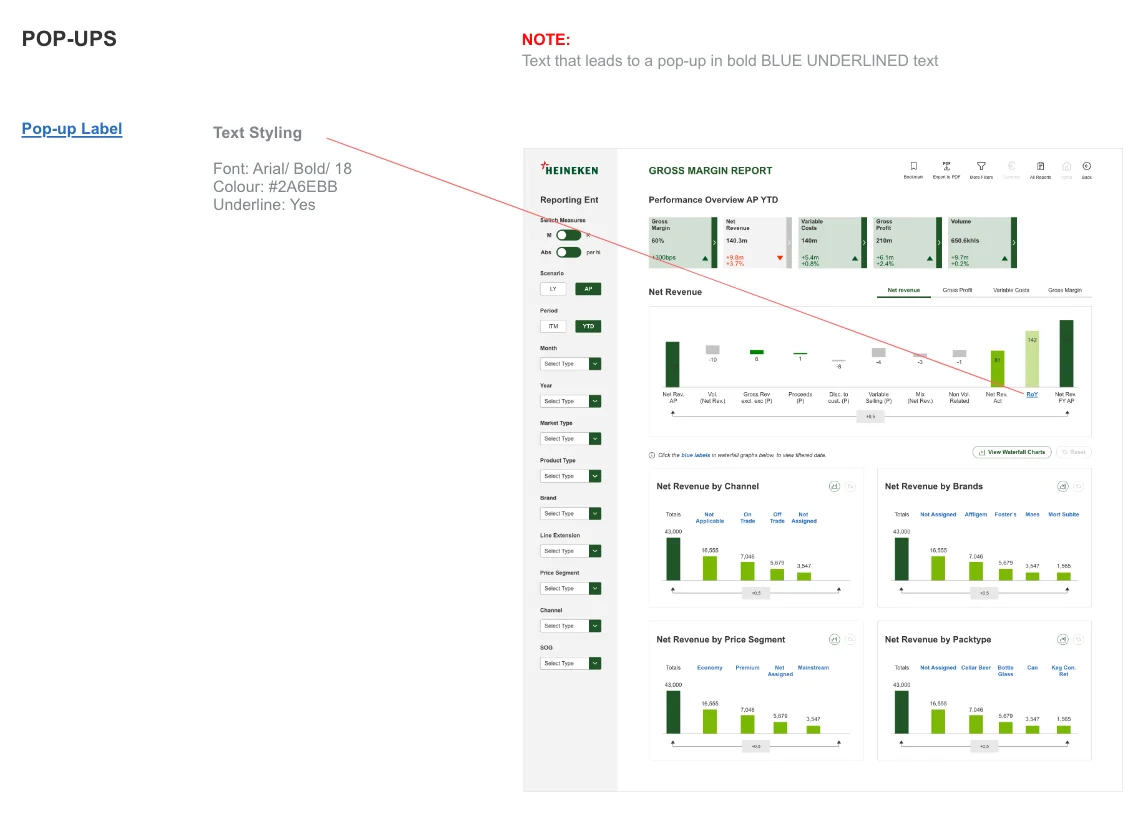Click reset icon on Net Revenue by Brands card
Viewport: 1148px width, 814px height.
tap(1078, 486)
